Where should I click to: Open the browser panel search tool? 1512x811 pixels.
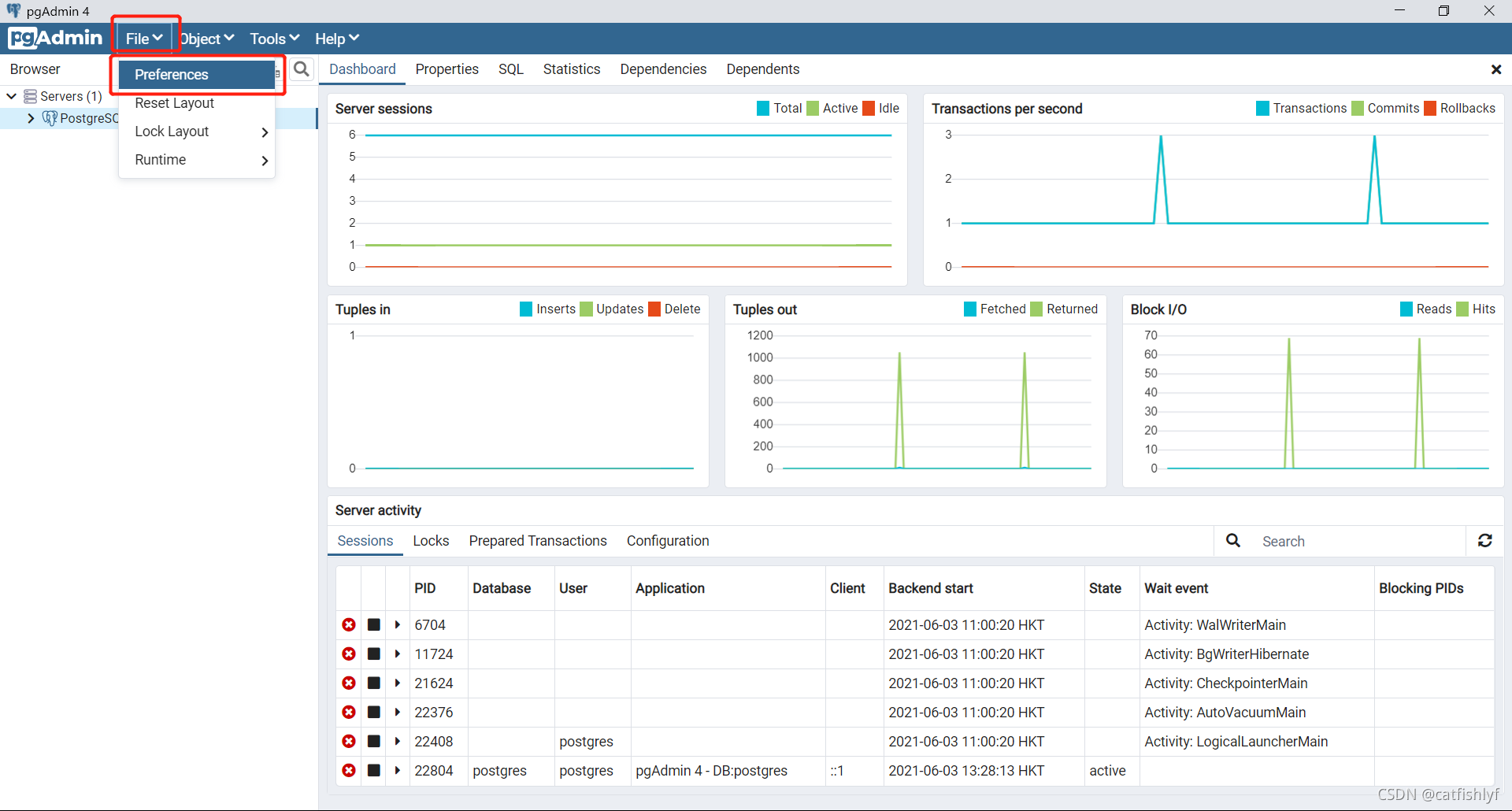pos(302,69)
